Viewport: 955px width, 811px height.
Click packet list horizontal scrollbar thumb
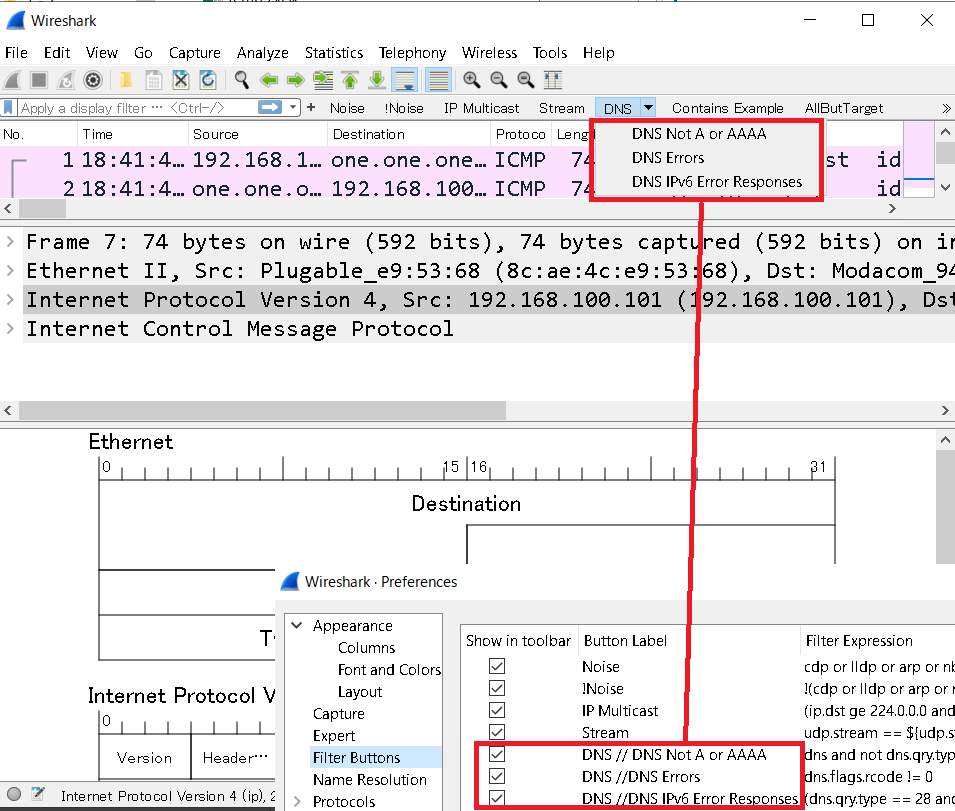[x=42, y=209]
